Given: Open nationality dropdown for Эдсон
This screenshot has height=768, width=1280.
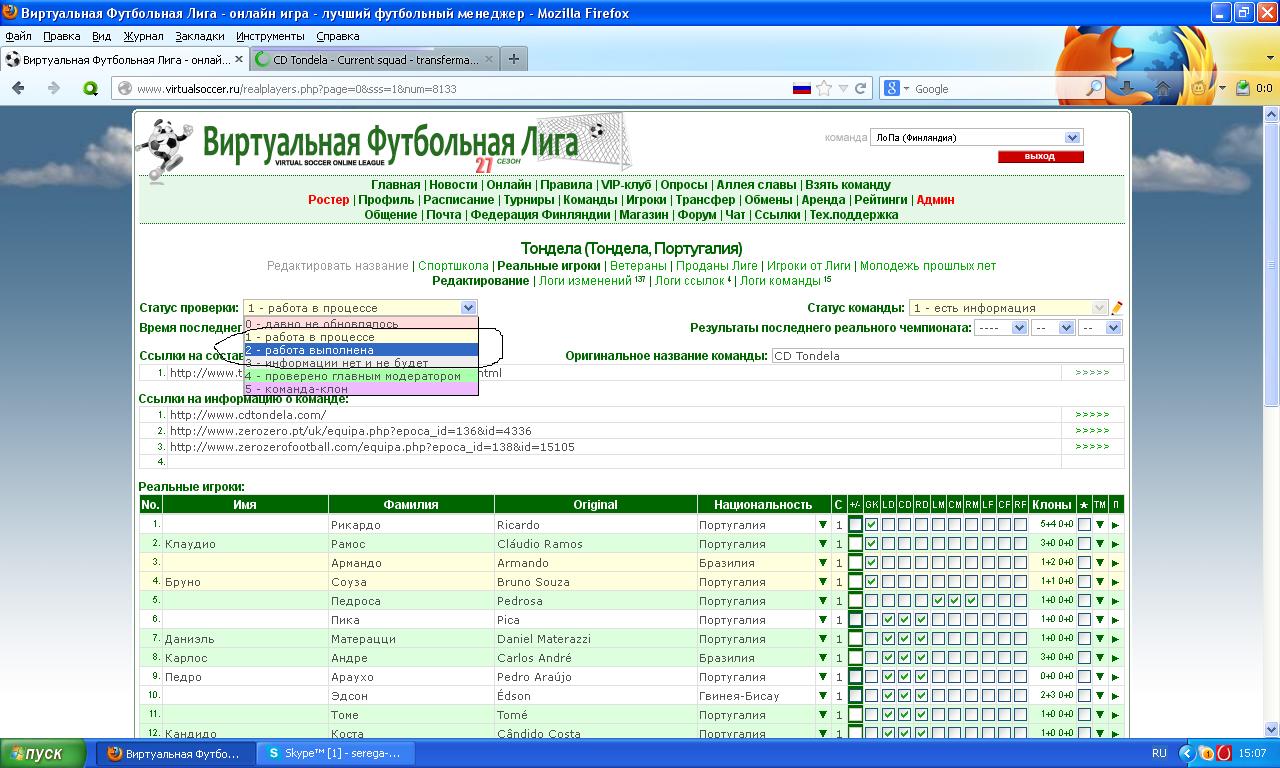Looking at the screenshot, I should pos(823,696).
